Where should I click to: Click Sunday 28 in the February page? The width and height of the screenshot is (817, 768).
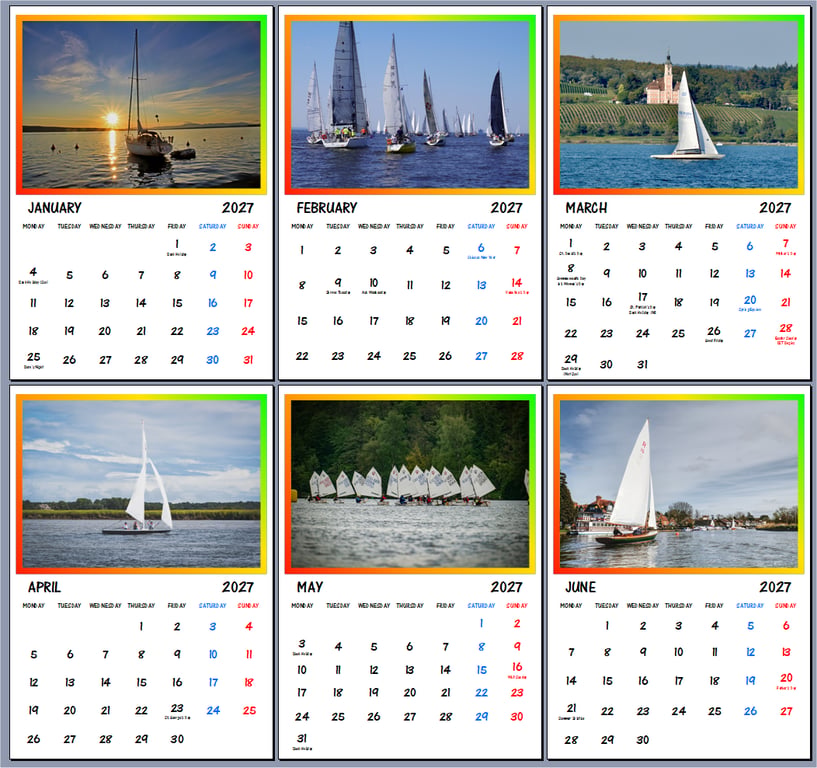(x=516, y=356)
